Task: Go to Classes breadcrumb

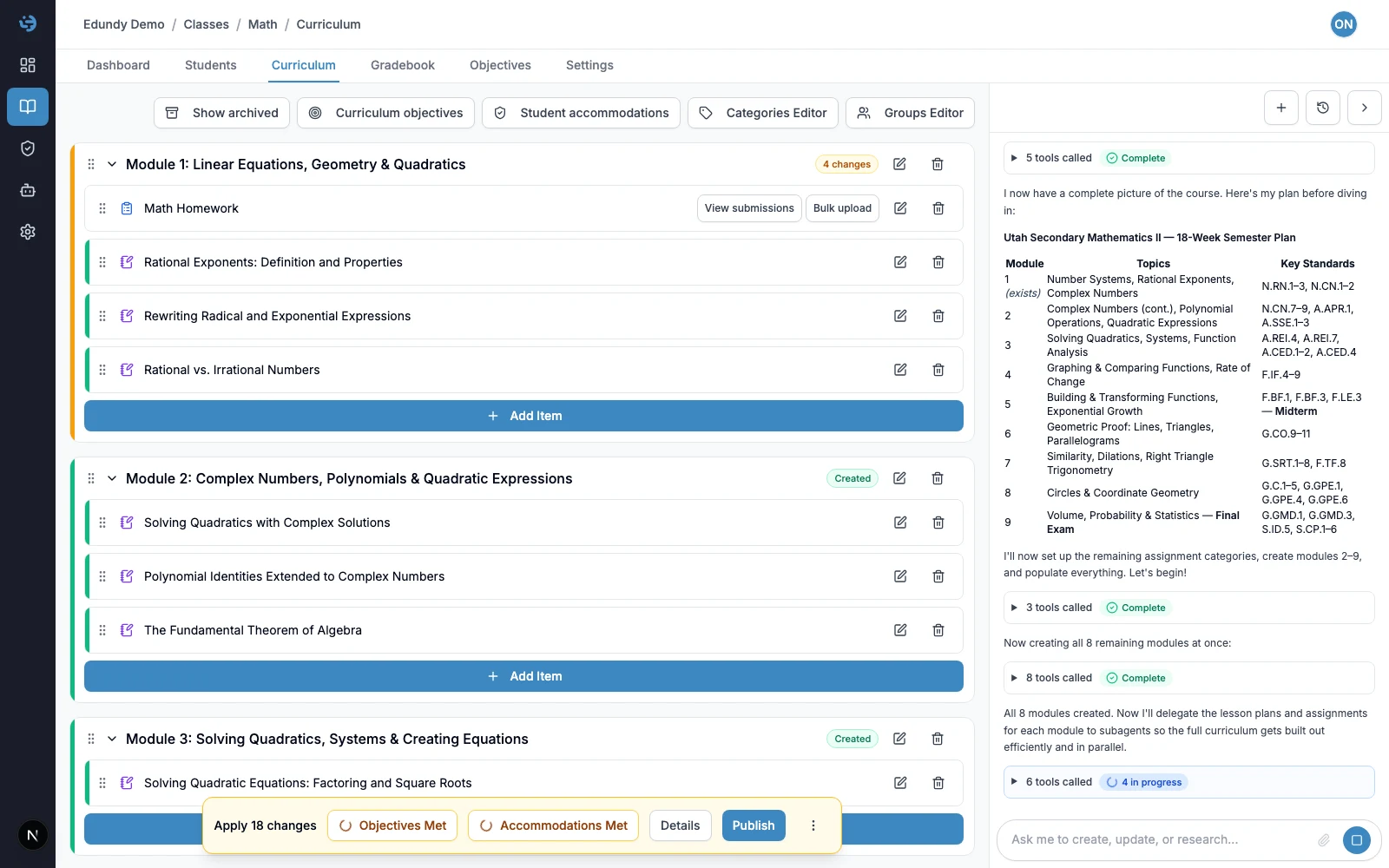Action: (206, 24)
